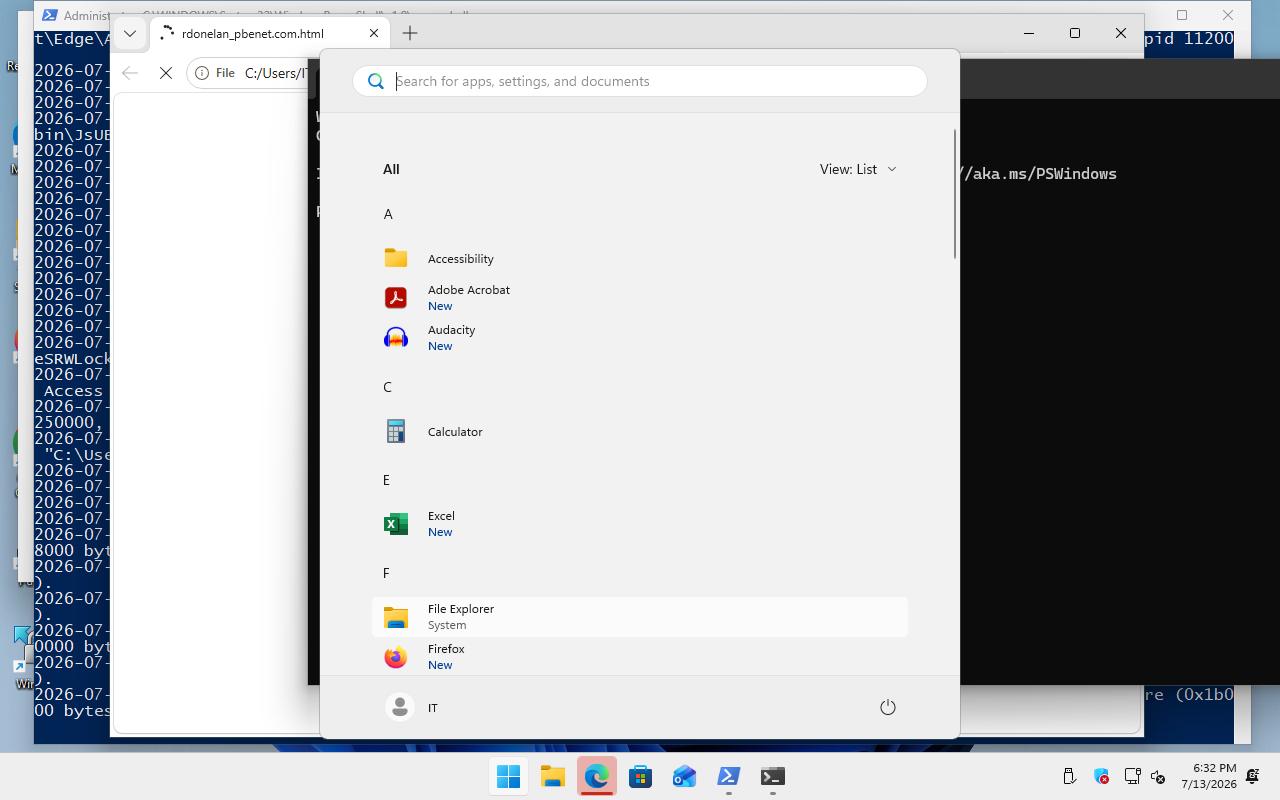The height and width of the screenshot is (800, 1280).
Task: Open File Explorer from the taskbar
Action: (552, 776)
